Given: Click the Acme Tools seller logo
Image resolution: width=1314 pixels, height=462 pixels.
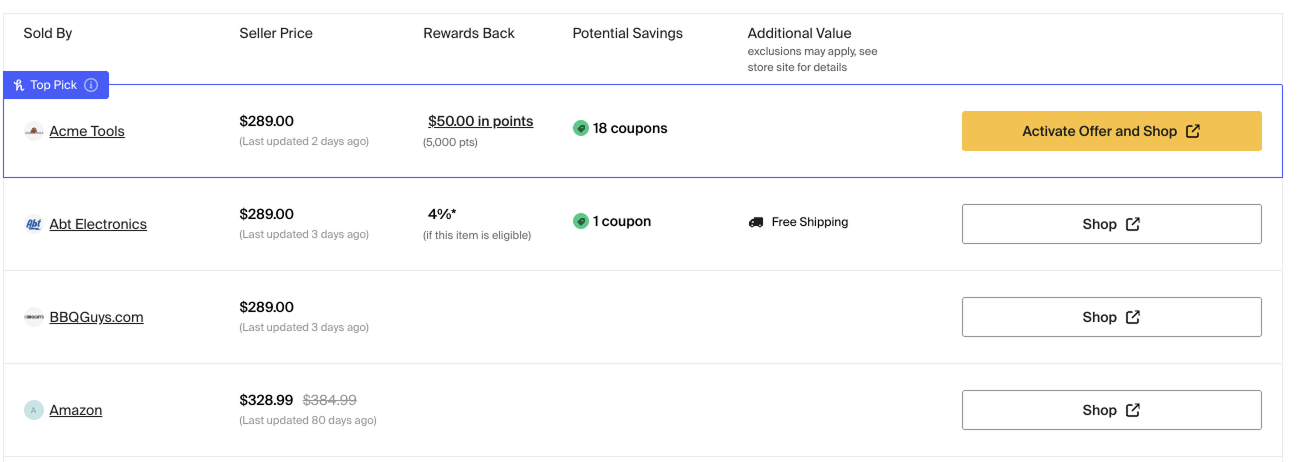Looking at the screenshot, I should 34,131.
